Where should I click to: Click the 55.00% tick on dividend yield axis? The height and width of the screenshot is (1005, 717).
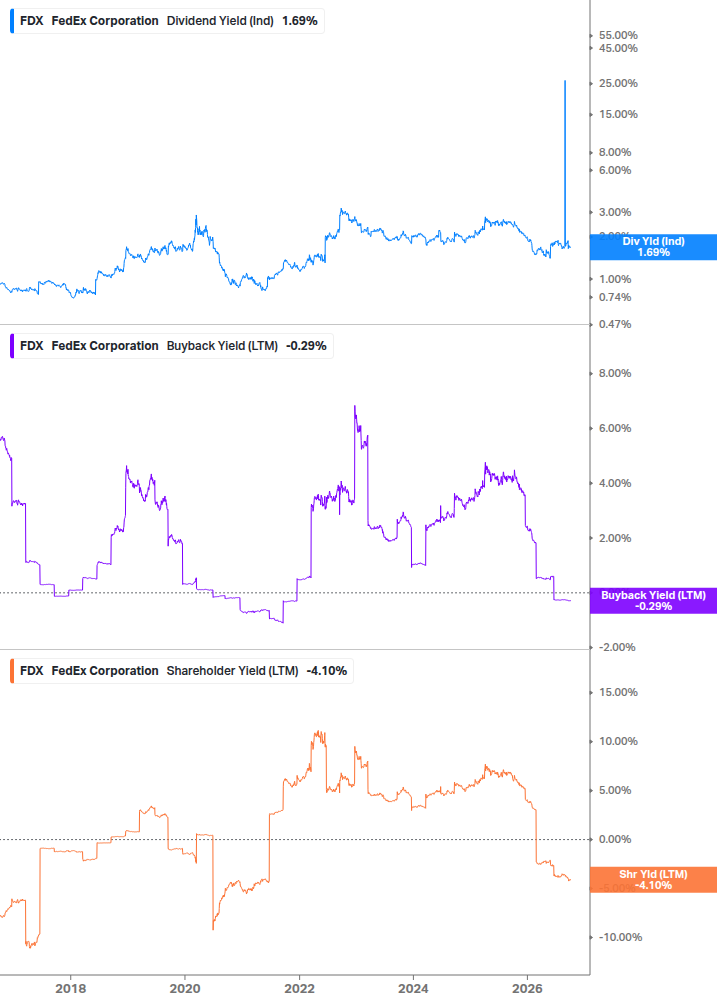coord(618,35)
